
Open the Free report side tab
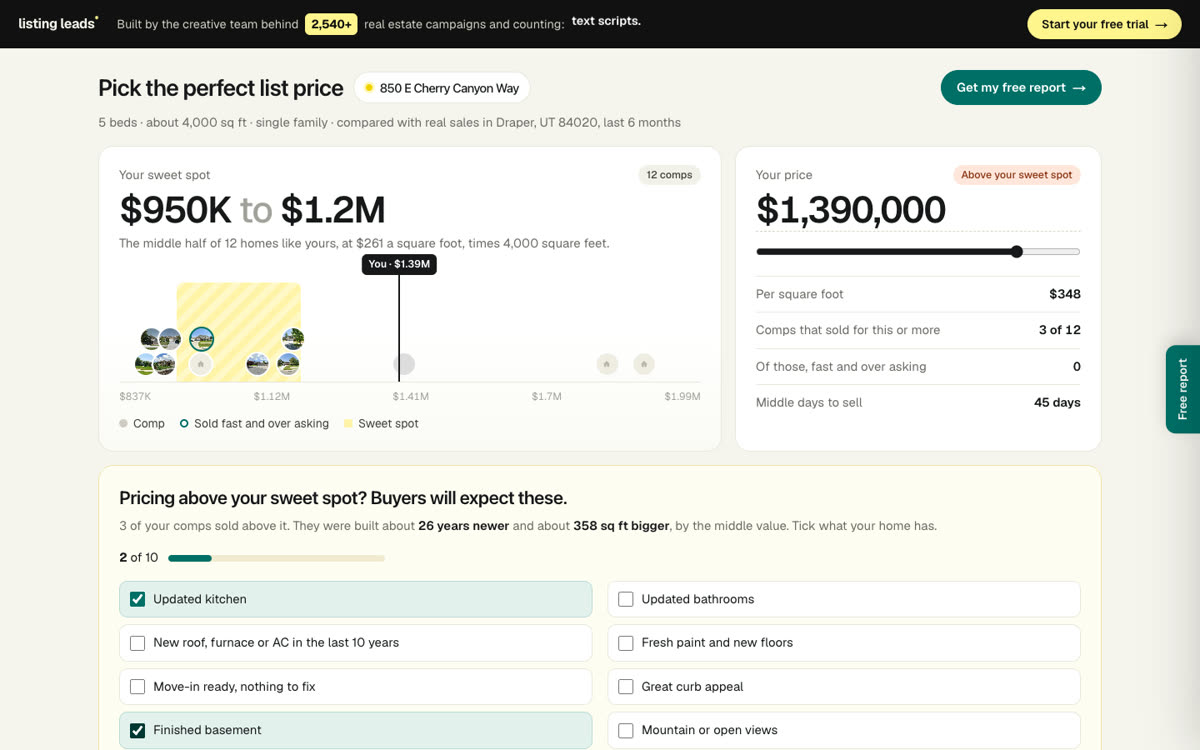point(1183,389)
